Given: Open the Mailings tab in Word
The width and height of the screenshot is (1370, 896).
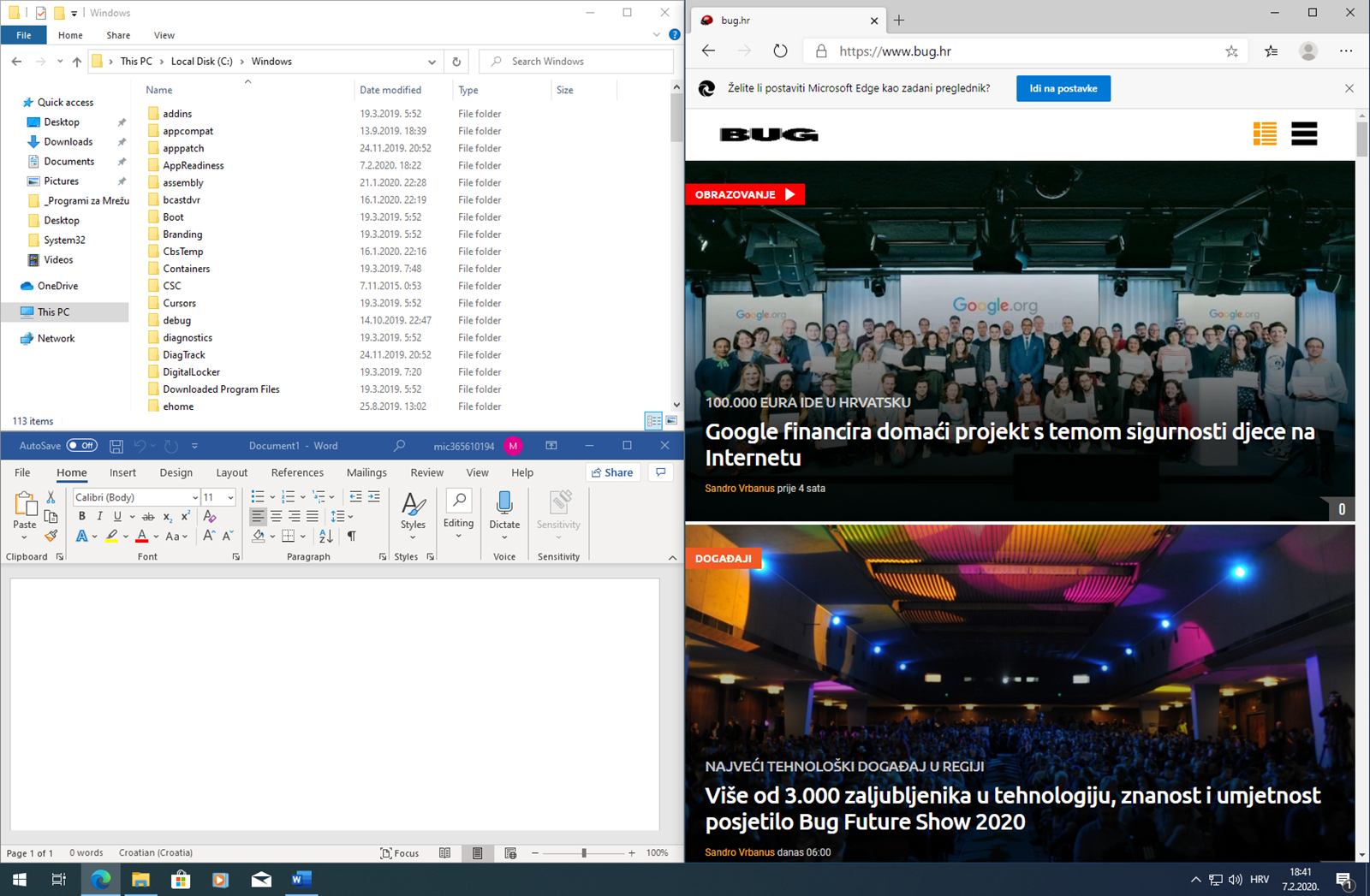Looking at the screenshot, I should (x=366, y=472).
